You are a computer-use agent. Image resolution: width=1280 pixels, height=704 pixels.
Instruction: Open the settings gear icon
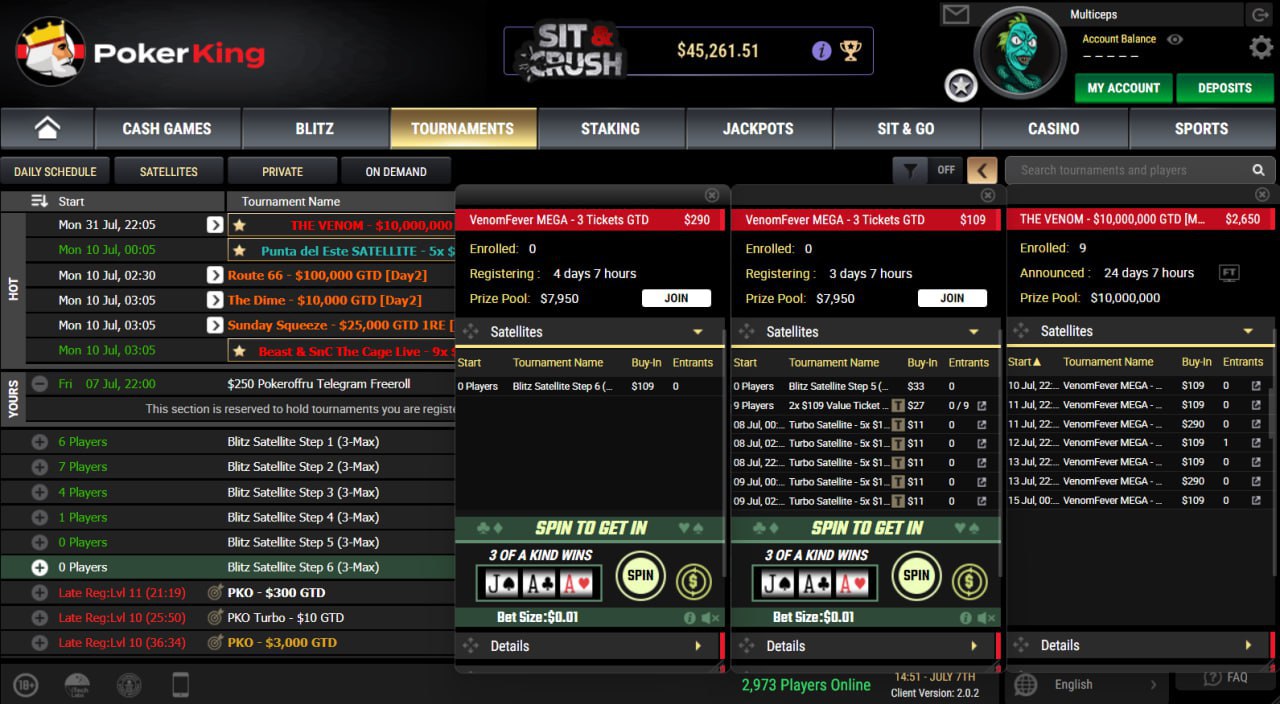coord(1261,47)
